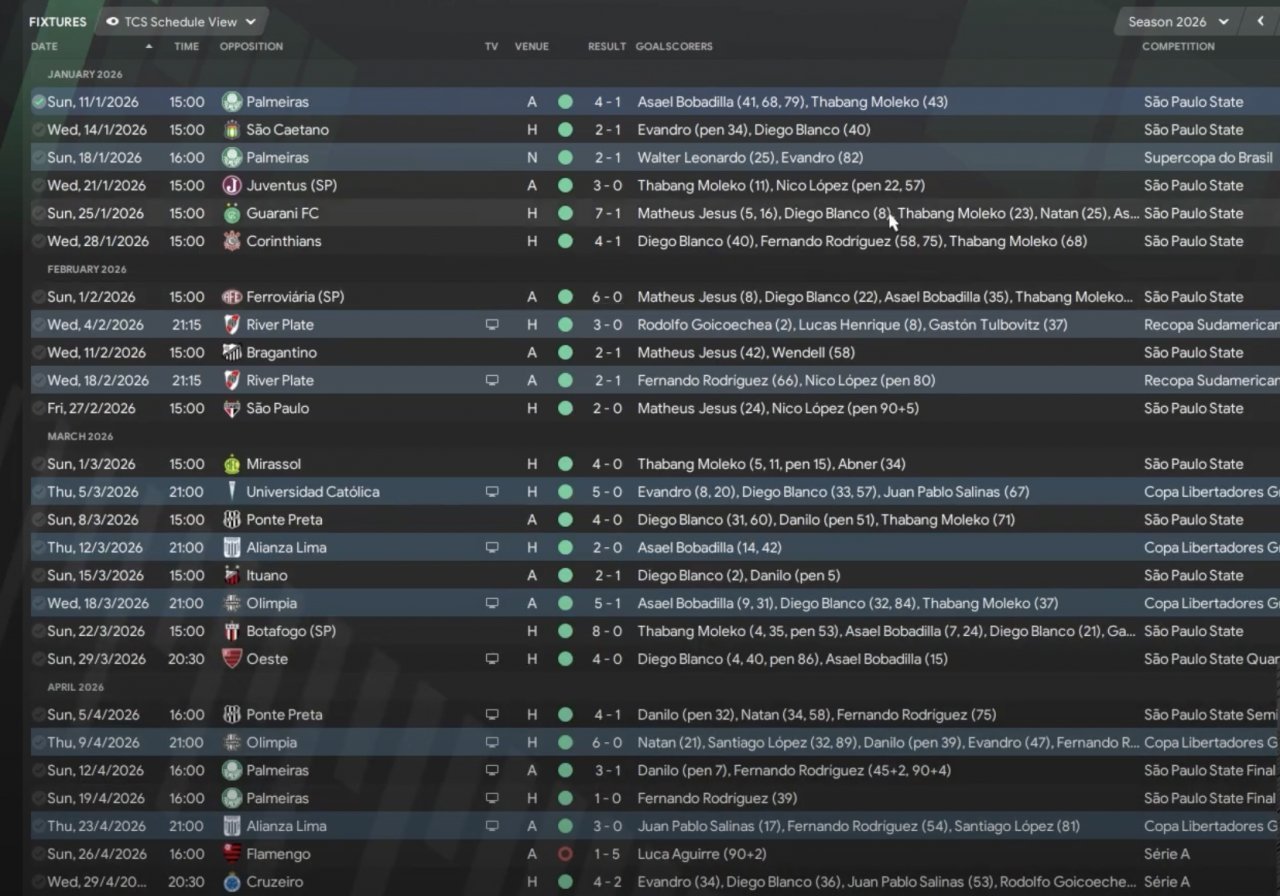Click the goalscorer text 'Fernando Rodríguez (39)'
The height and width of the screenshot is (896, 1280).
[717, 799]
